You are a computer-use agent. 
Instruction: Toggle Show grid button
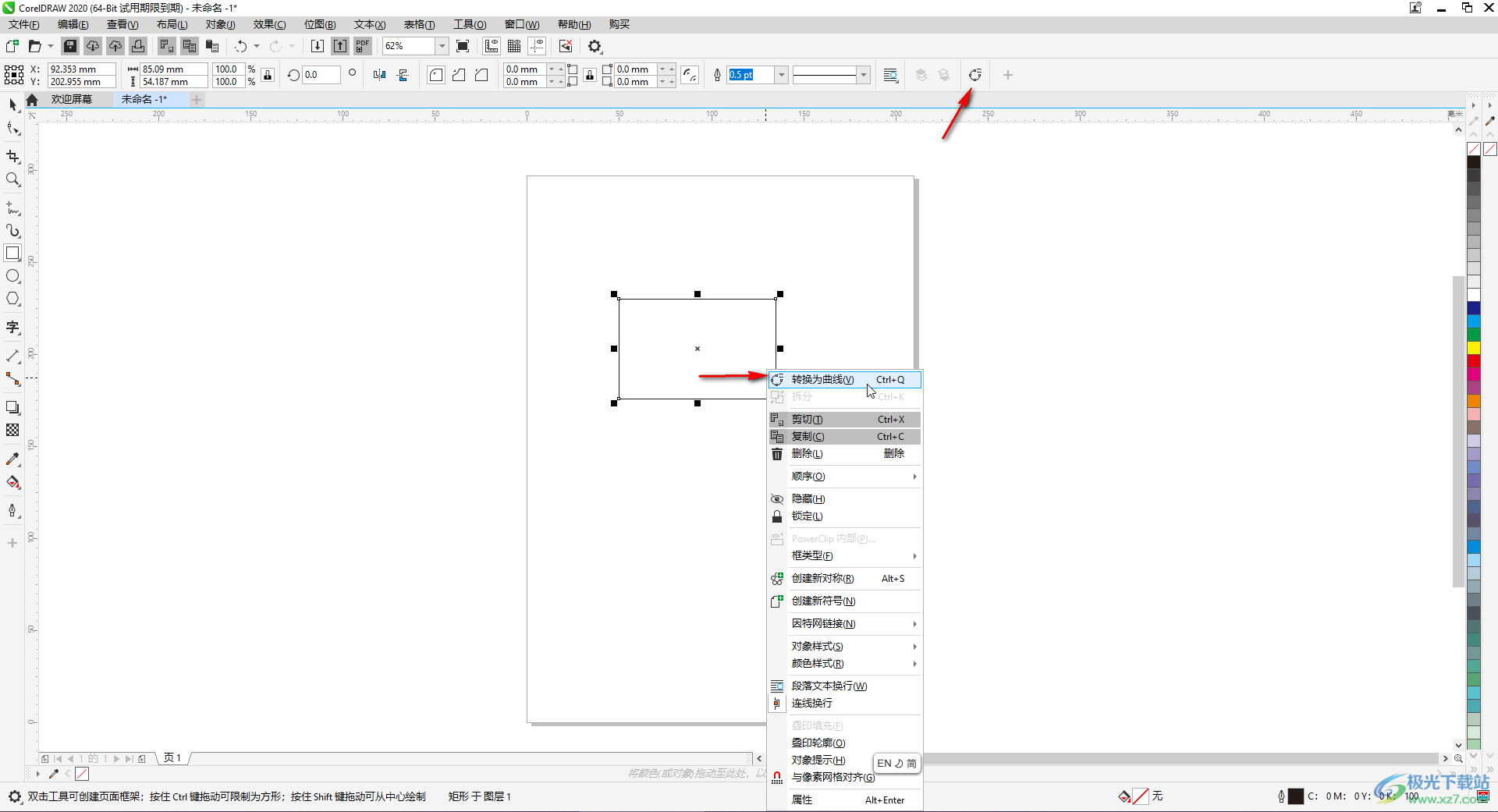point(514,46)
